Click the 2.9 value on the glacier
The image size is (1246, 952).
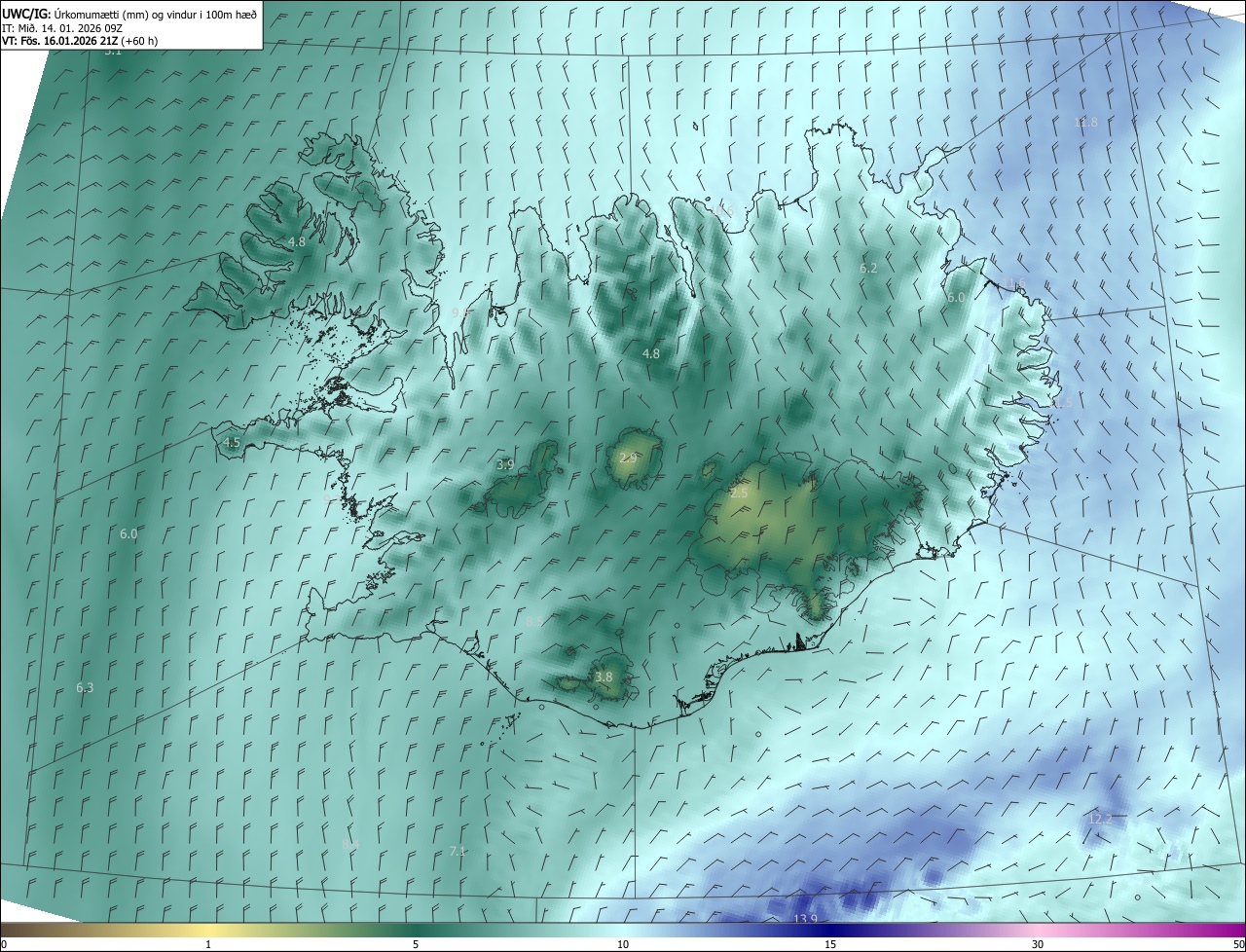pyautogui.click(x=628, y=458)
